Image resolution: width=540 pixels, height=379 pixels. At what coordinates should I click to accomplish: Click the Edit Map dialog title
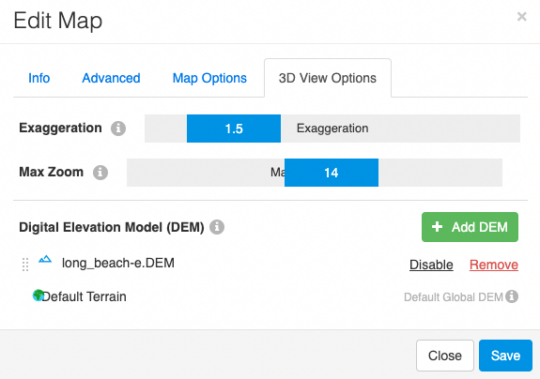click(58, 21)
